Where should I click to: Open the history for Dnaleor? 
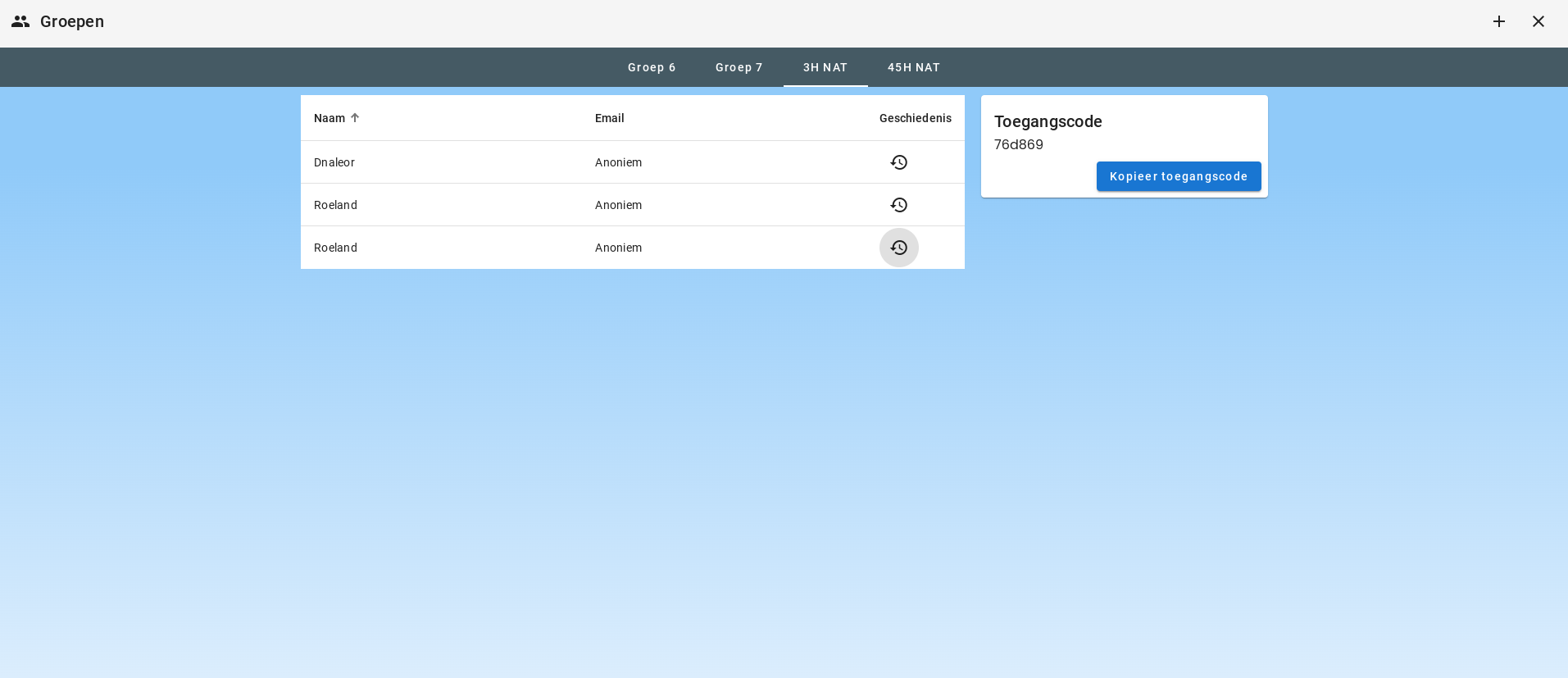tap(898, 162)
